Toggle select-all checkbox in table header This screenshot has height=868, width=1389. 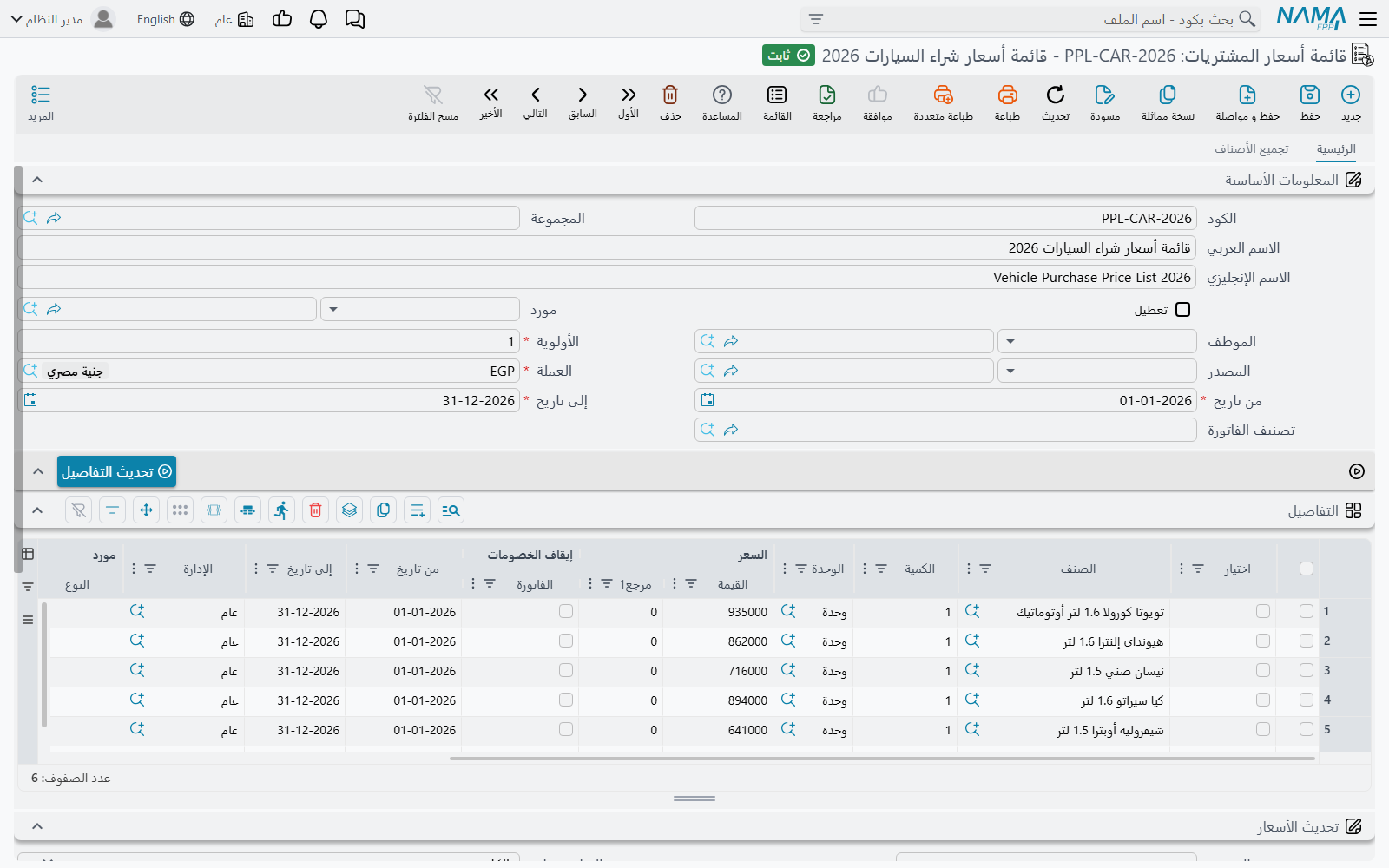(1307, 569)
